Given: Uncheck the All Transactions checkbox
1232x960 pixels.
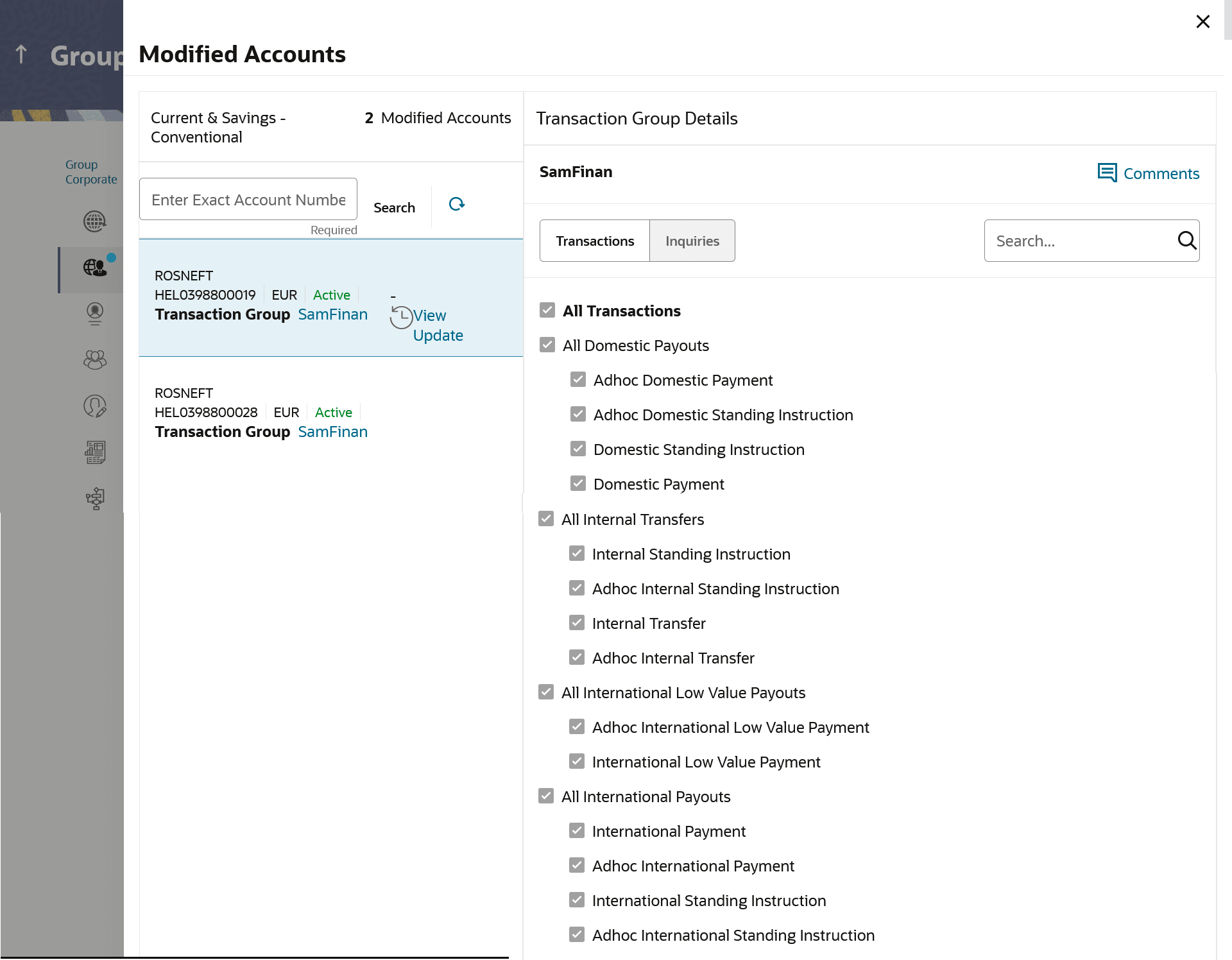Looking at the screenshot, I should point(547,311).
